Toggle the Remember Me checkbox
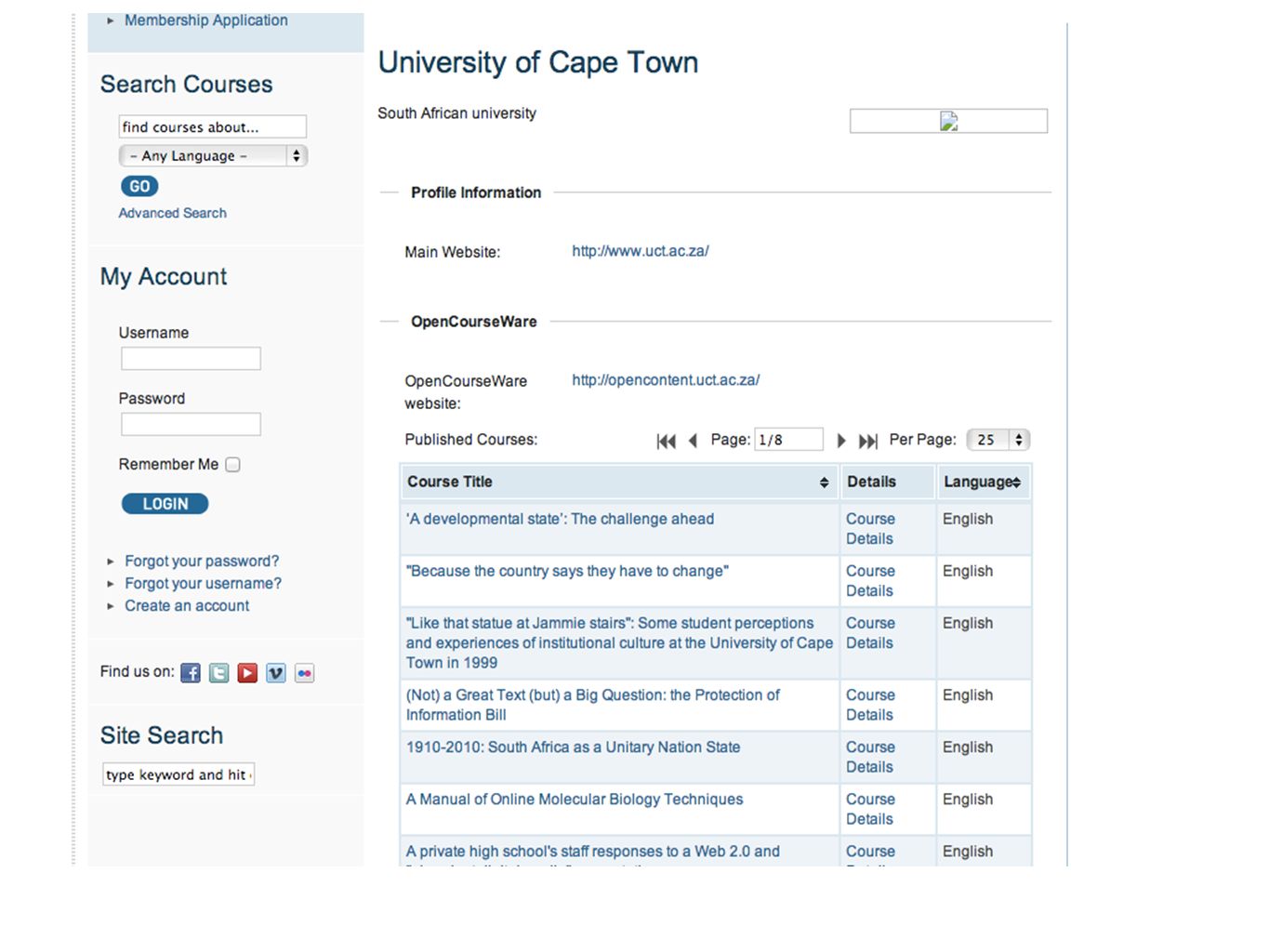1269x952 pixels. [232, 465]
